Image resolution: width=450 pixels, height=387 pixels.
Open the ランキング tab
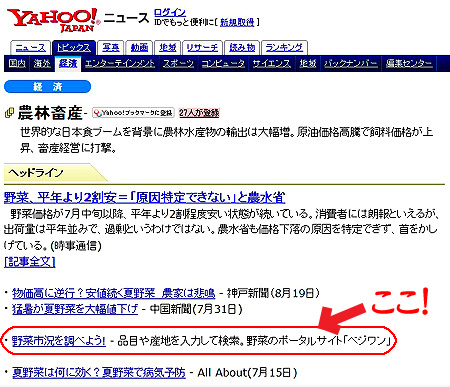click(x=284, y=48)
